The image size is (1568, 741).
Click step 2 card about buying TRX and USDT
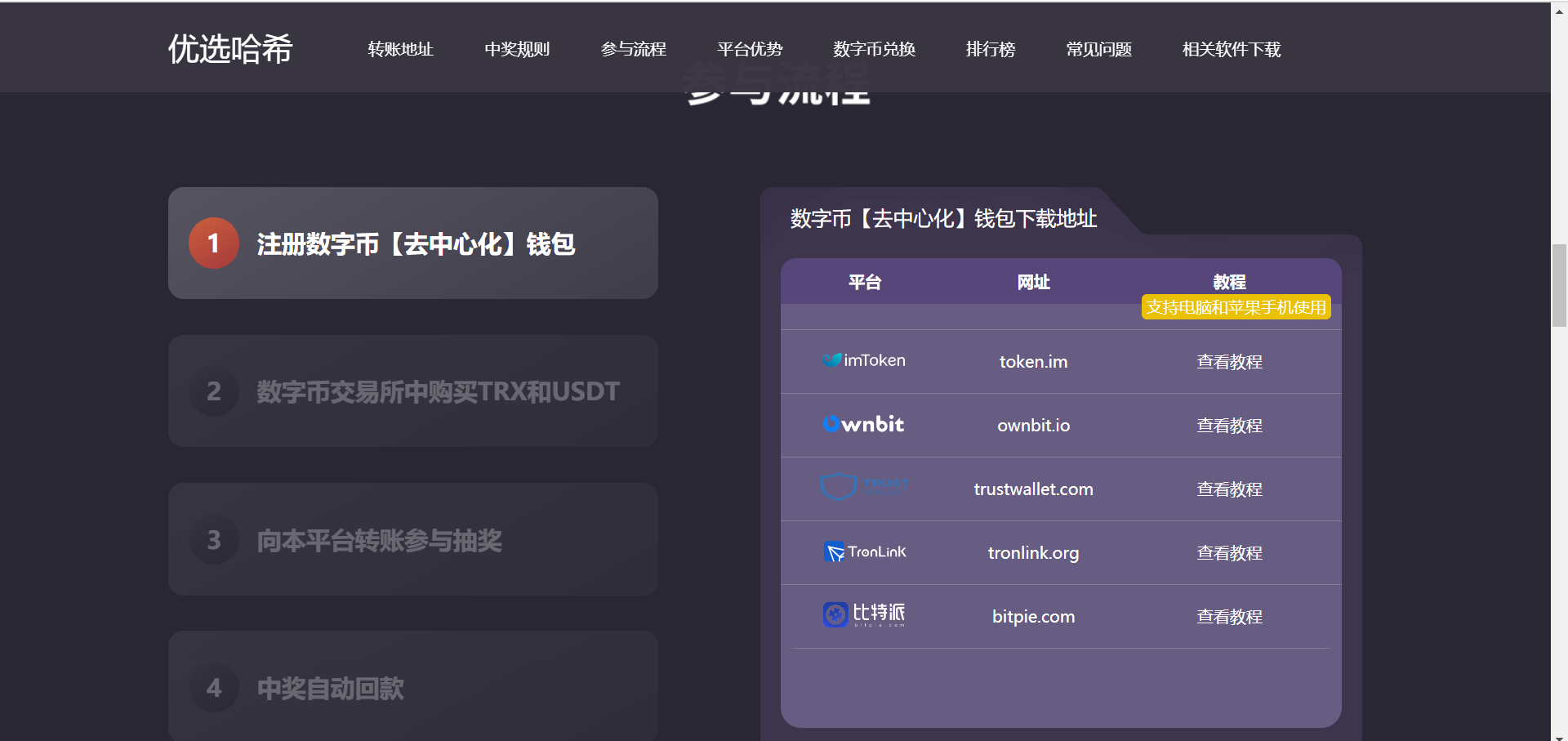pos(412,391)
